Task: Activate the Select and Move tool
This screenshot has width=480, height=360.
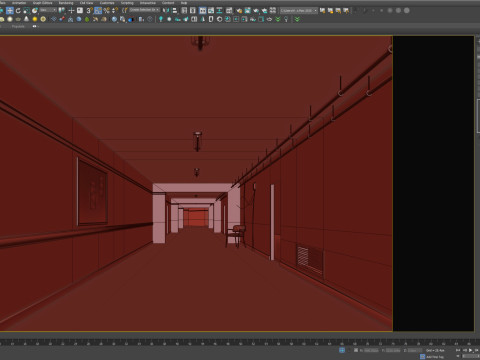Action: click(10, 11)
